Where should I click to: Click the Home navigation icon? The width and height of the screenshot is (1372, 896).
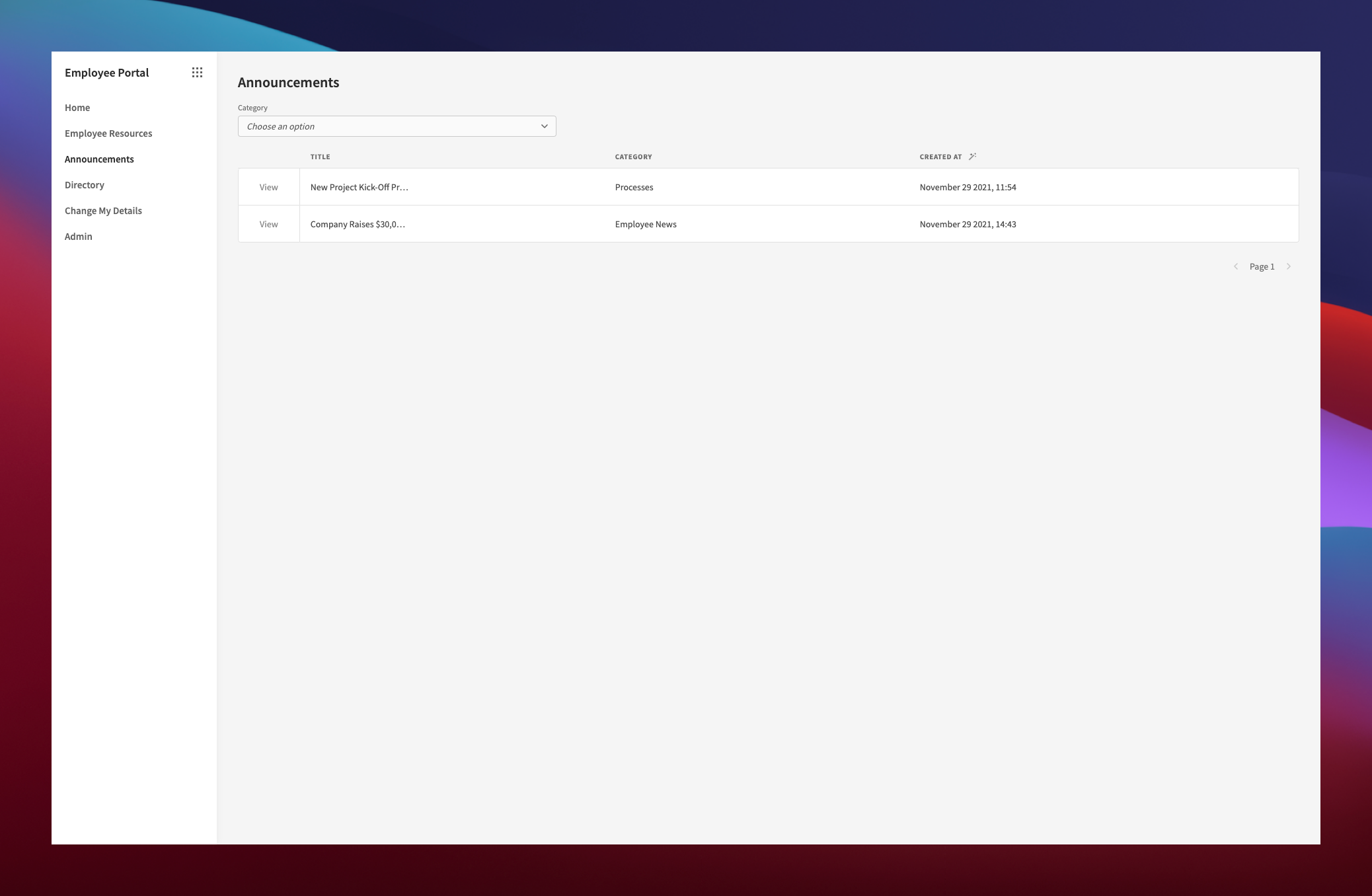point(77,107)
